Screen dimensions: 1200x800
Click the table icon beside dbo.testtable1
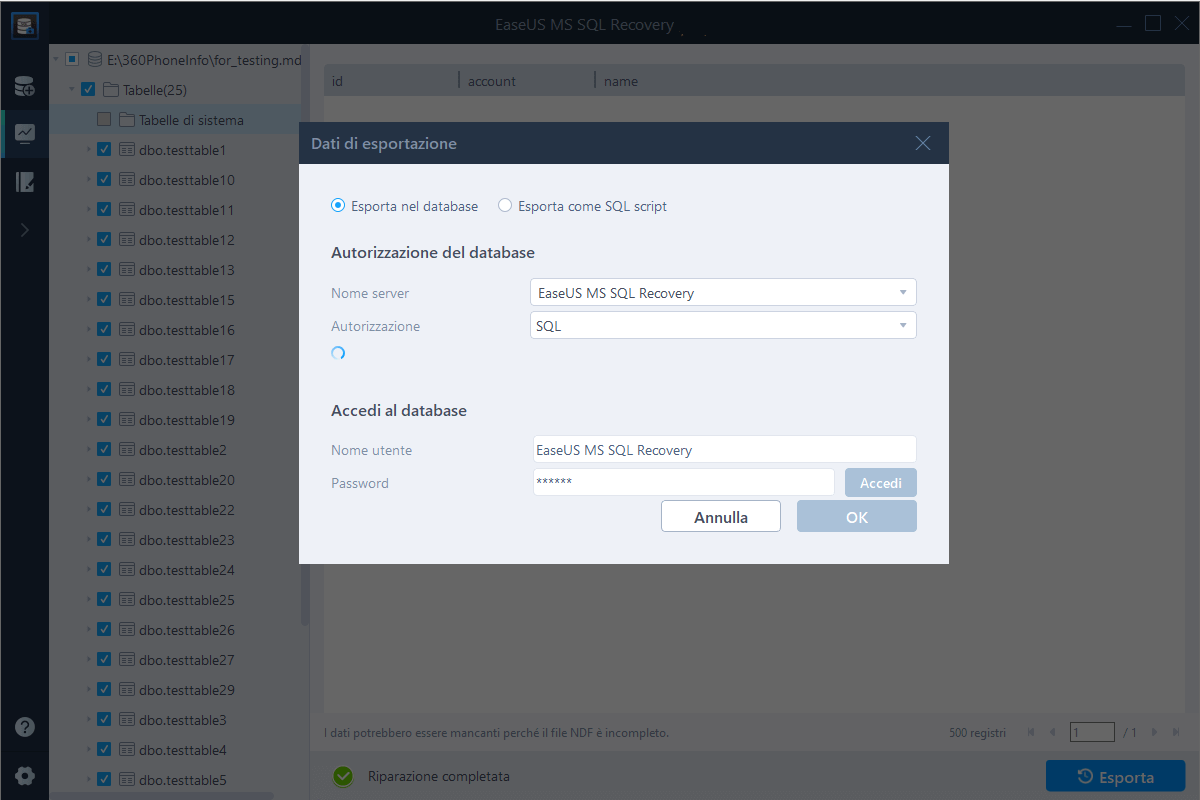pyautogui.click(x=127, y=150)
